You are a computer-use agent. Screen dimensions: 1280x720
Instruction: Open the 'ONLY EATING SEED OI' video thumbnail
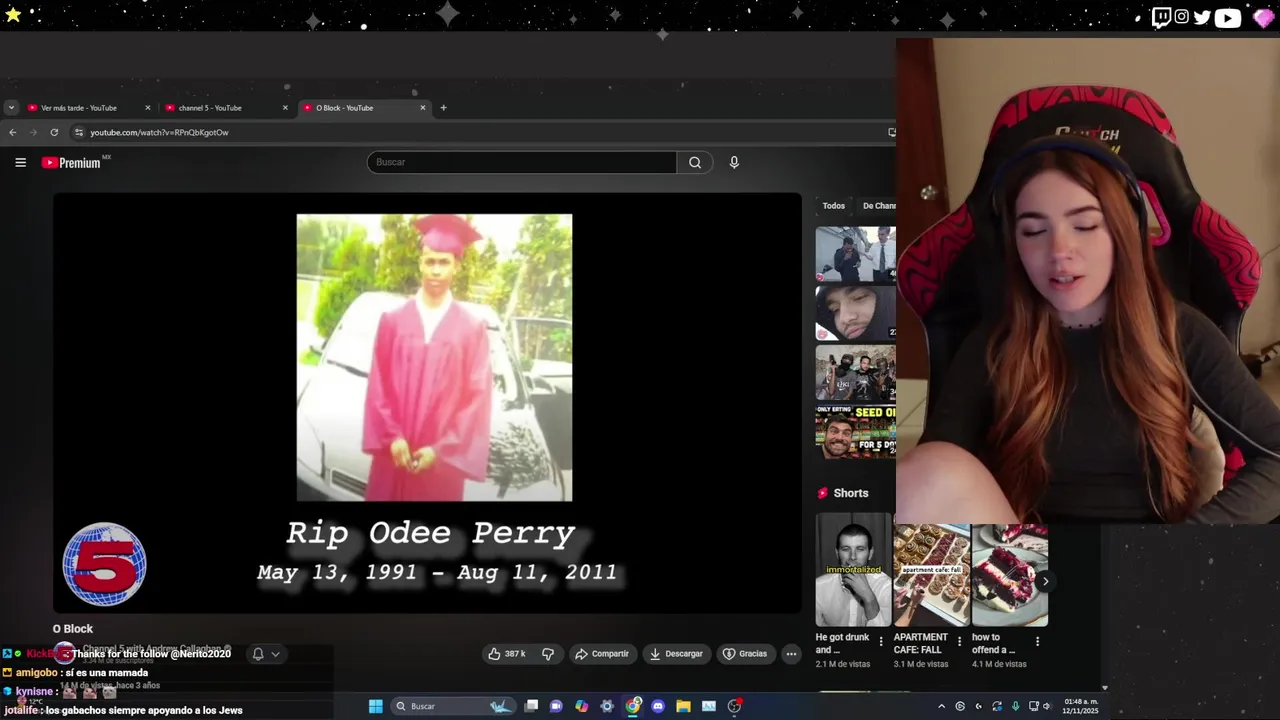pyautogui.click(x=855, y=431)
